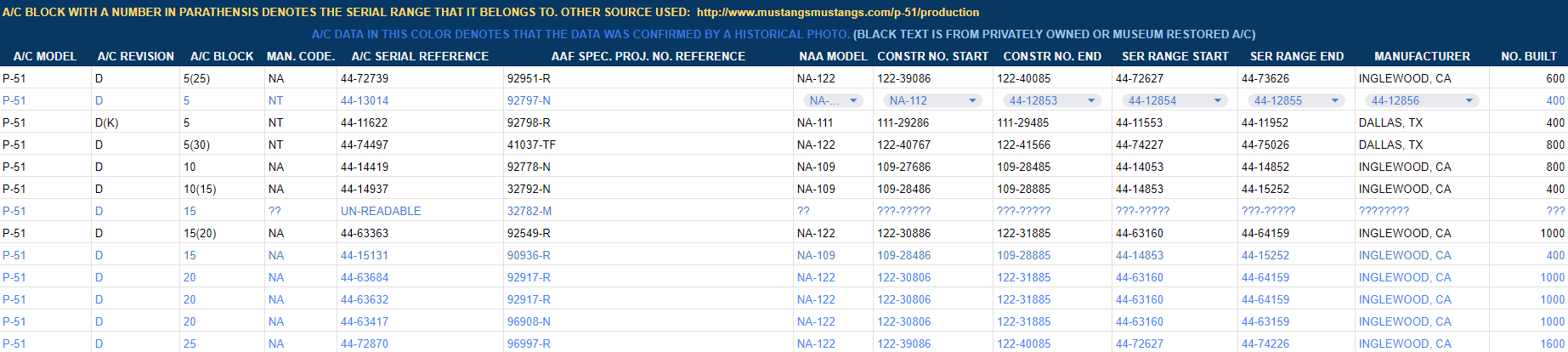The width and height of the screenshot is (1568, 352).
Task: Select the A/C MODEL column header
Action: [45, 56]
